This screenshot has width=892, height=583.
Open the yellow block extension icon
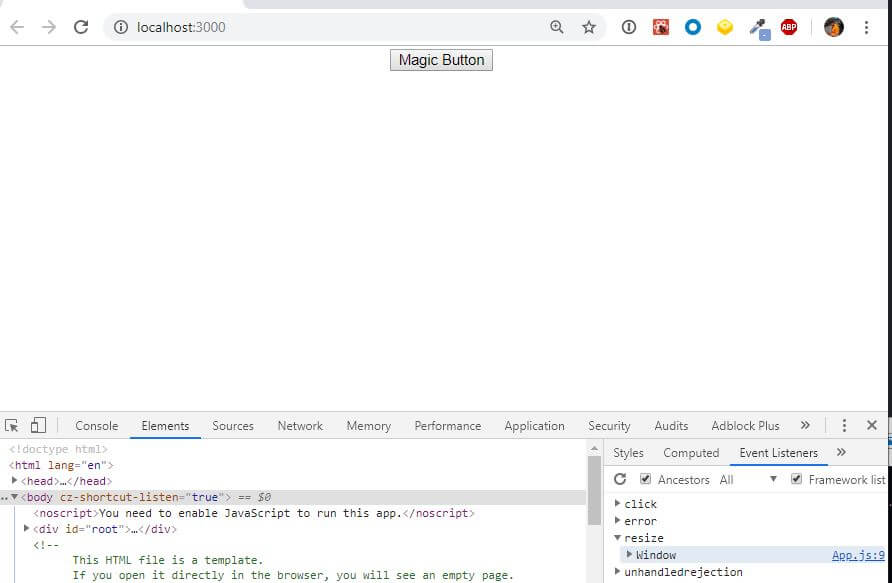point(725,27)
